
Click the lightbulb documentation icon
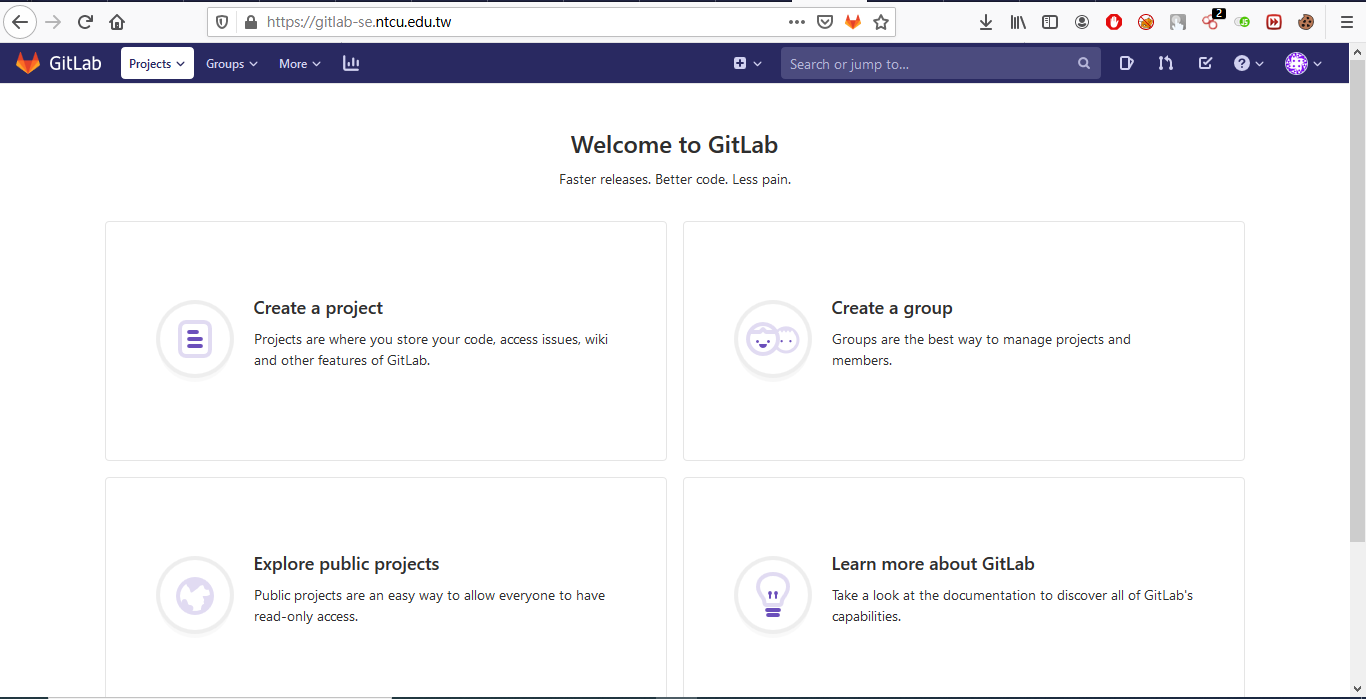[773, 595]
